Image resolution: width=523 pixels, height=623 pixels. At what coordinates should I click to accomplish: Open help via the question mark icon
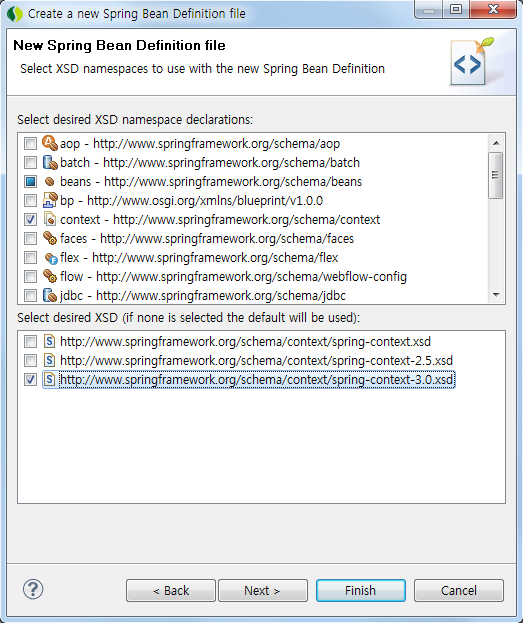33,589
